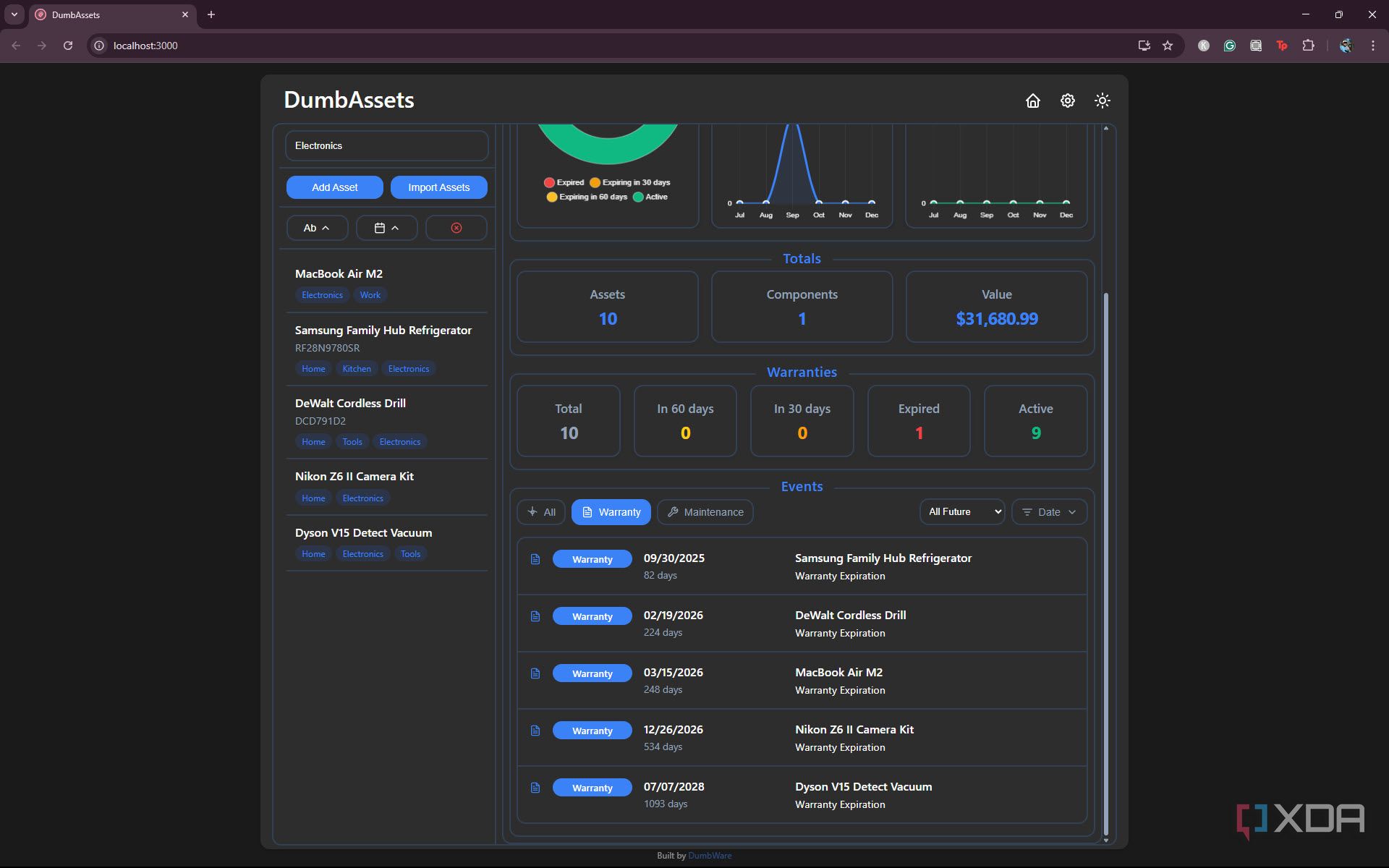
Task: Open the Date sort dropdown in Events
Action: coord(1049,512)
